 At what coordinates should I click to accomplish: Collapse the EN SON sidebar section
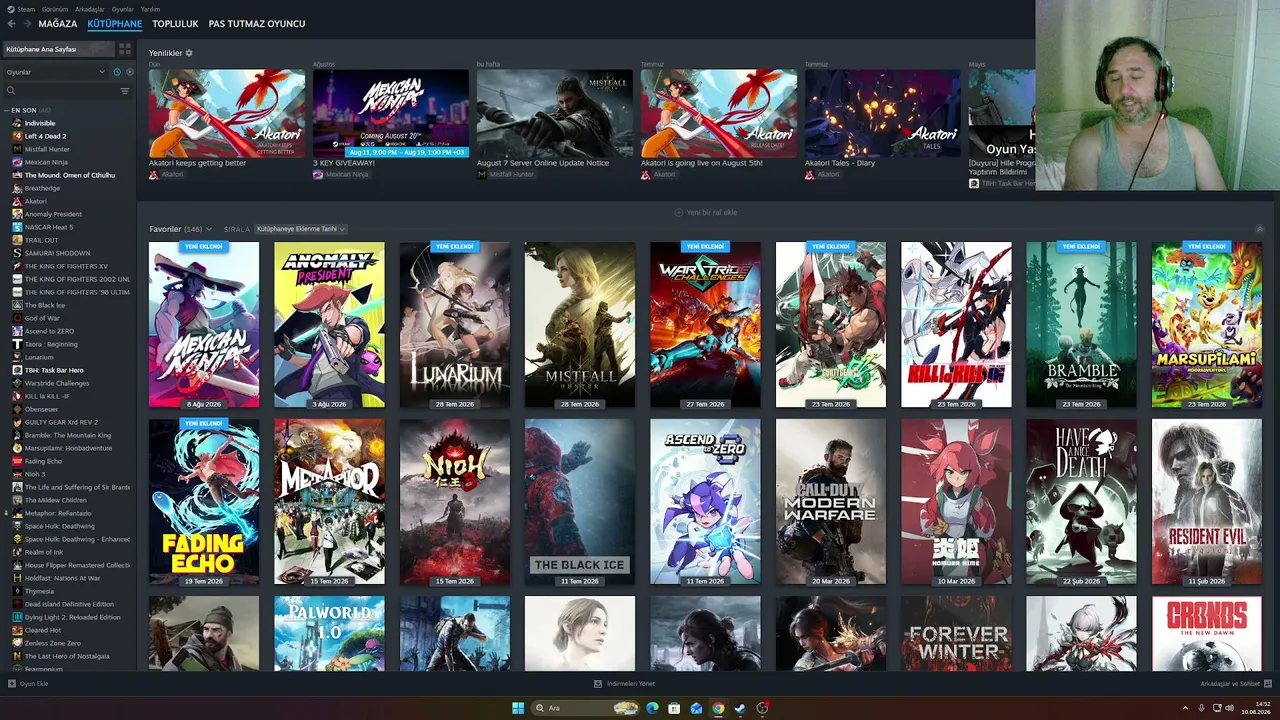tap(7, 110)
